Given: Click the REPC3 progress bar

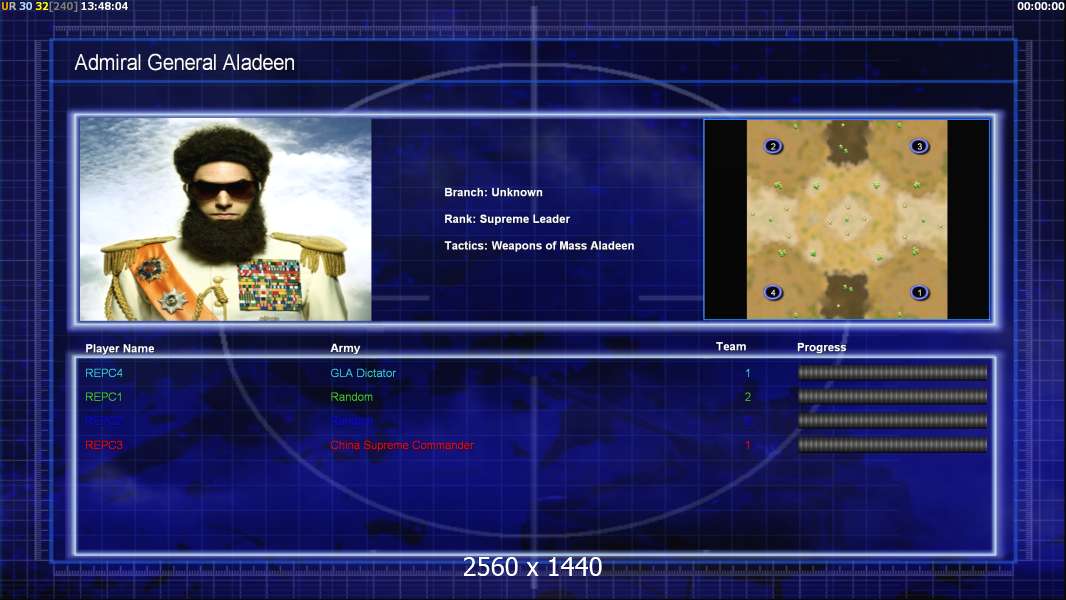Looking at the screenshot, I should [892, 445].
